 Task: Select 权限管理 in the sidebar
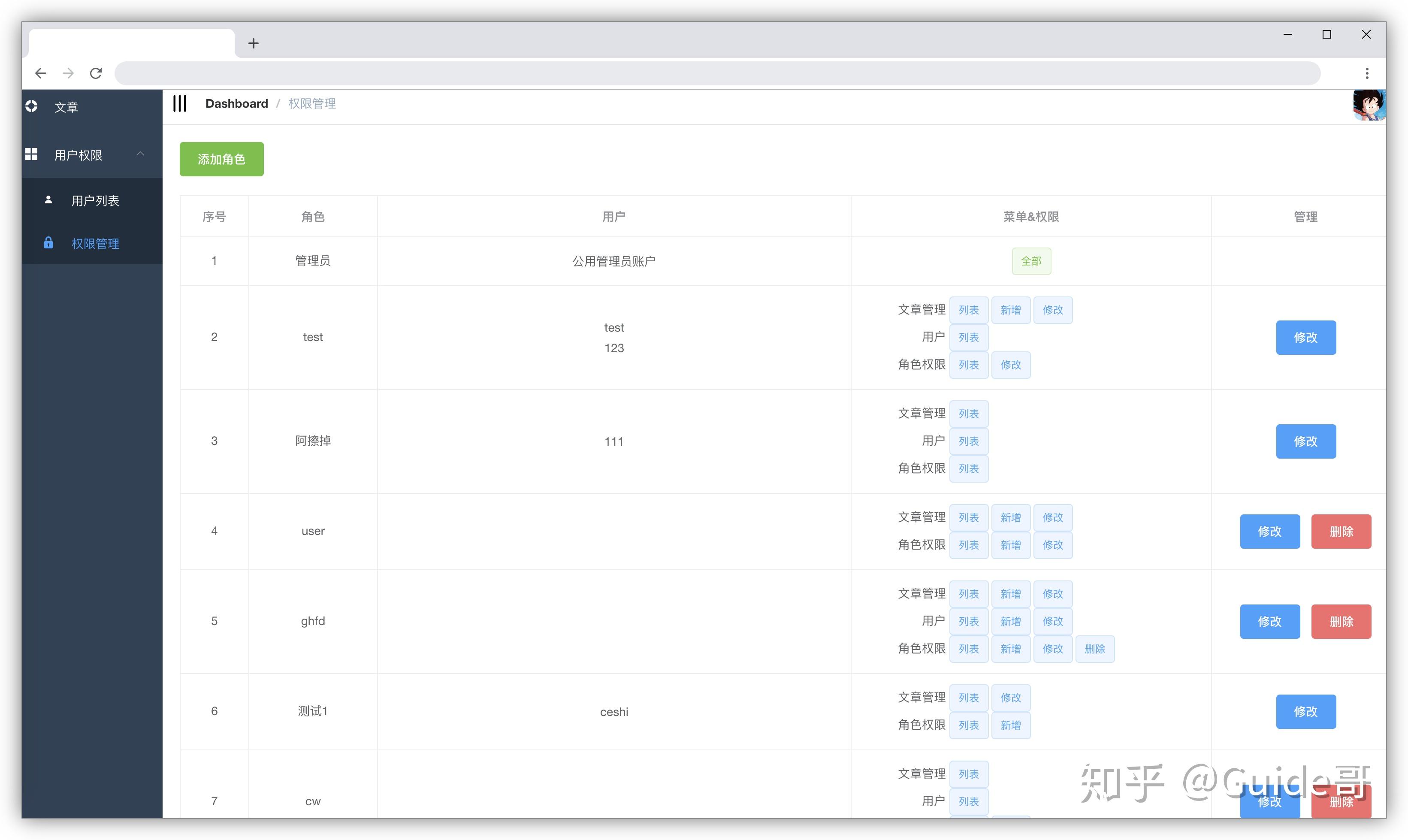[x=95, y=243]
